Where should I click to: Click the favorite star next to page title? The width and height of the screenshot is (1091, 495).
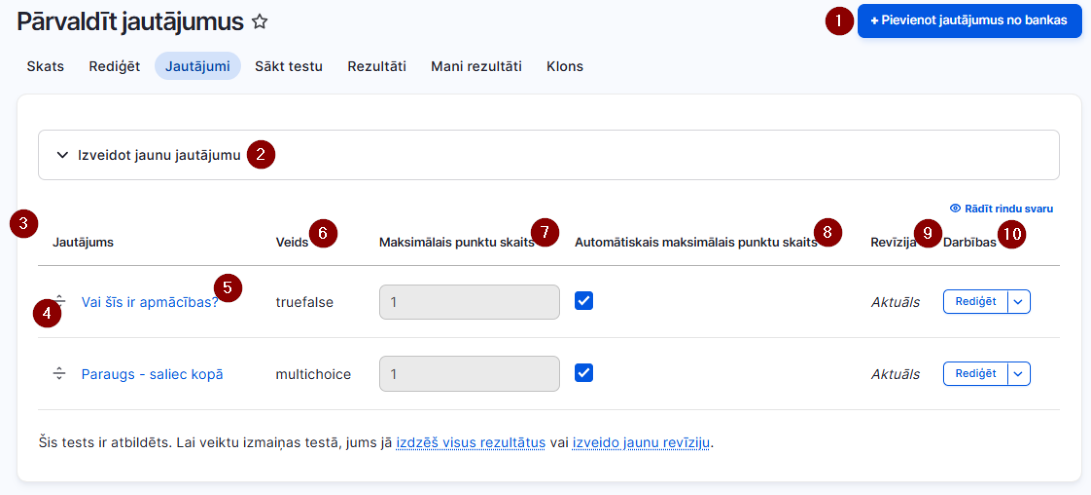pyautogui.click(x=260, y=22)
